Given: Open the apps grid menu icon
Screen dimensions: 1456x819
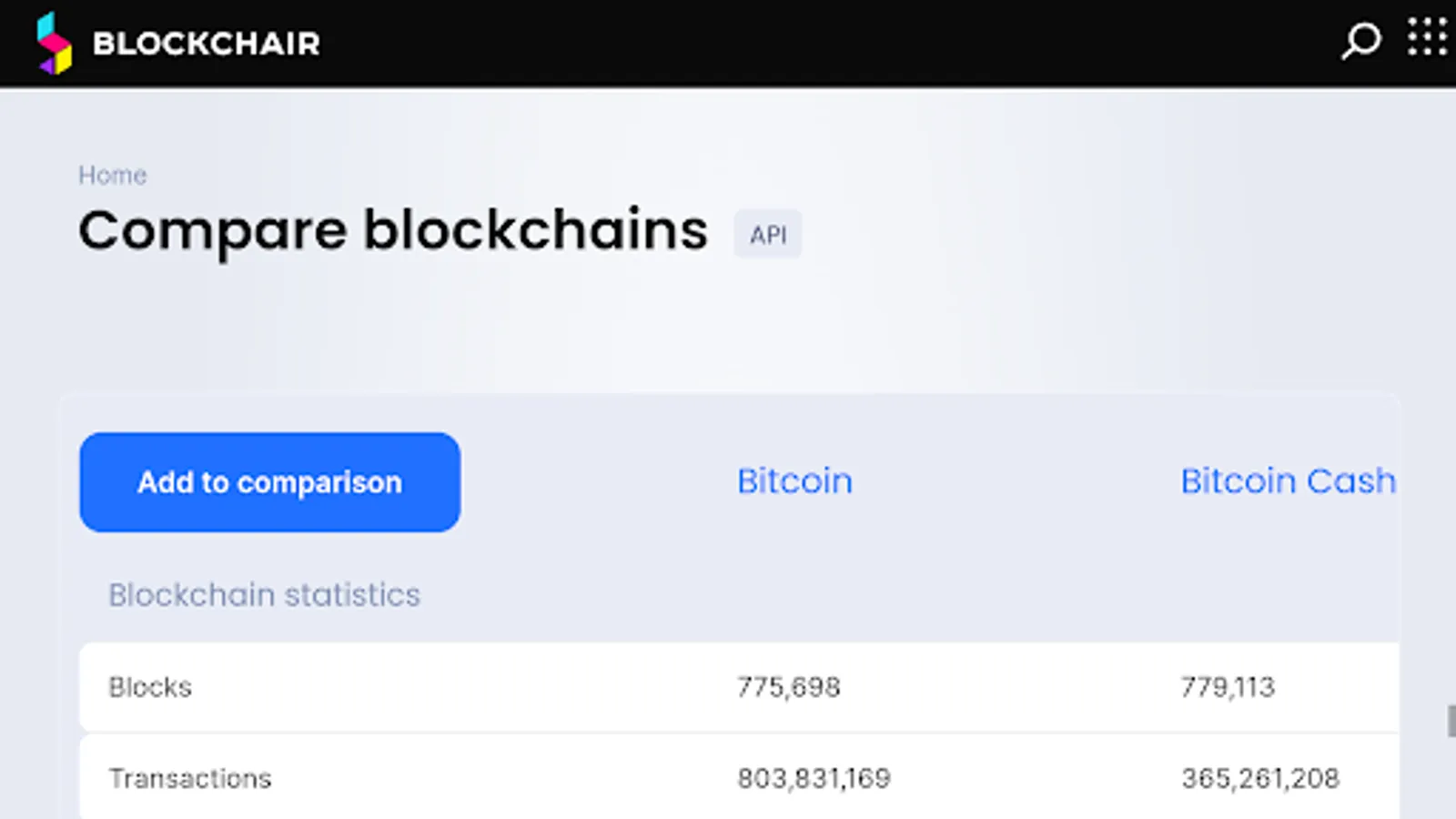Looking at the screenshot, I should 1427,37.
